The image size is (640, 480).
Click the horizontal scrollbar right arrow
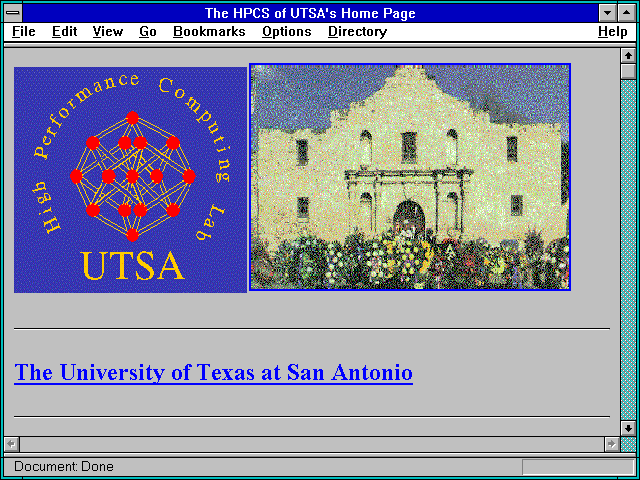(x=612, y=444)
